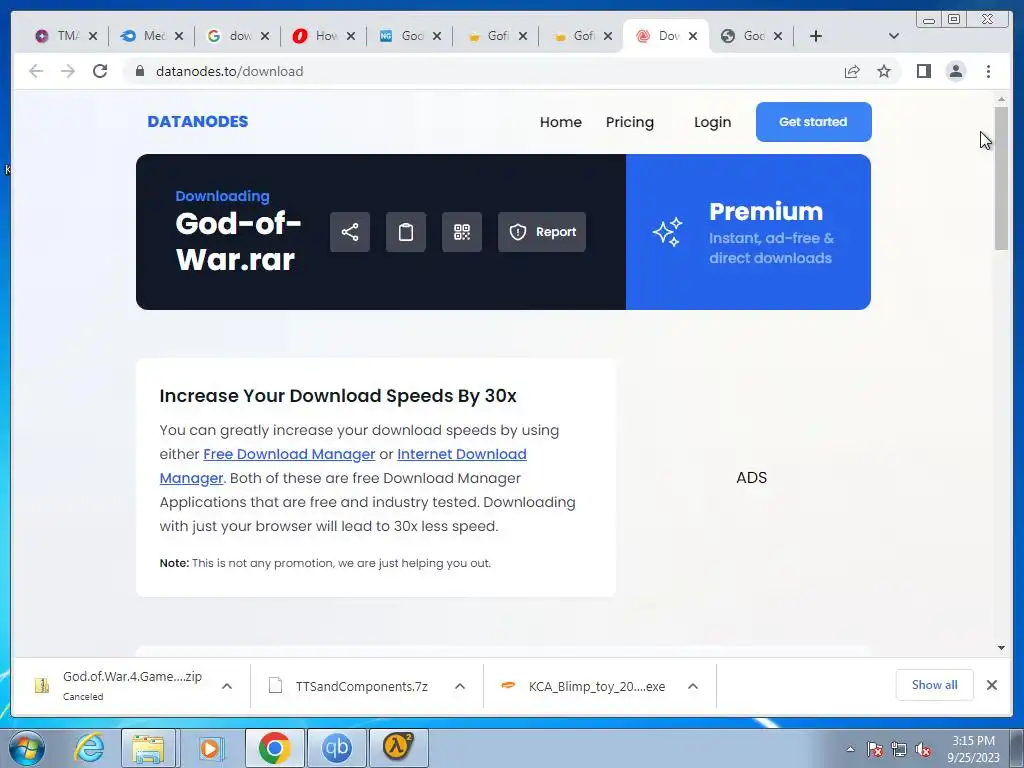Click the page vertical scrollbar thumb
Screen dimensions: 1024x768
pyautogui.click(x=1001, y=178)
